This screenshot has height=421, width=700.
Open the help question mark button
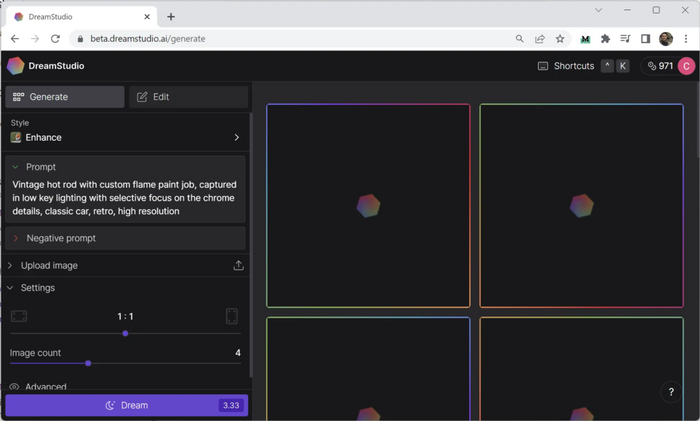[671, 392]
